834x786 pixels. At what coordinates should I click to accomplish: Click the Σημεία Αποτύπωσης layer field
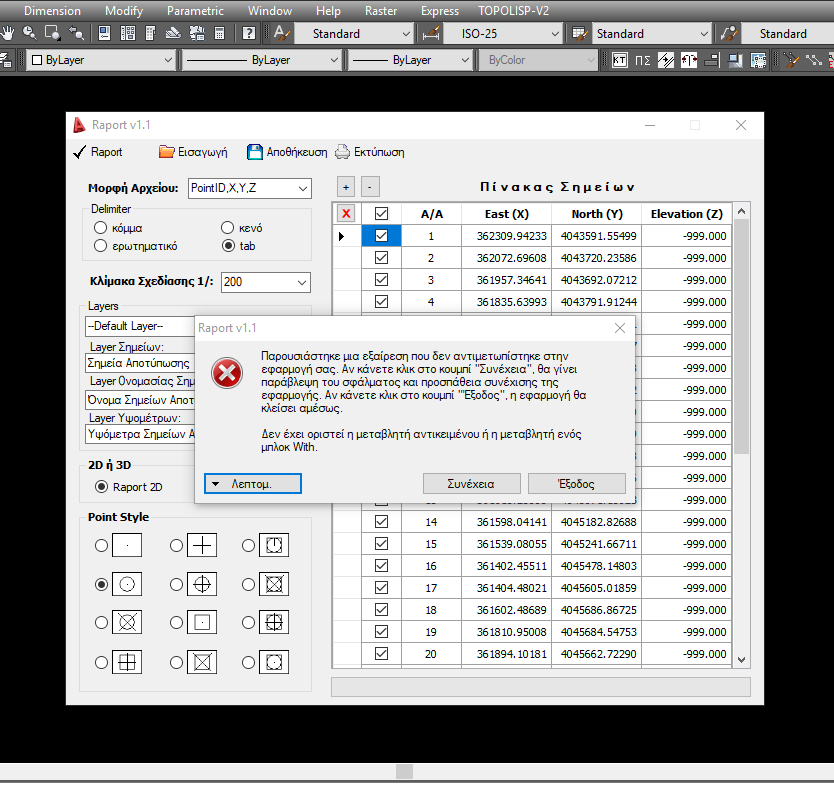(x=140, y=363)
